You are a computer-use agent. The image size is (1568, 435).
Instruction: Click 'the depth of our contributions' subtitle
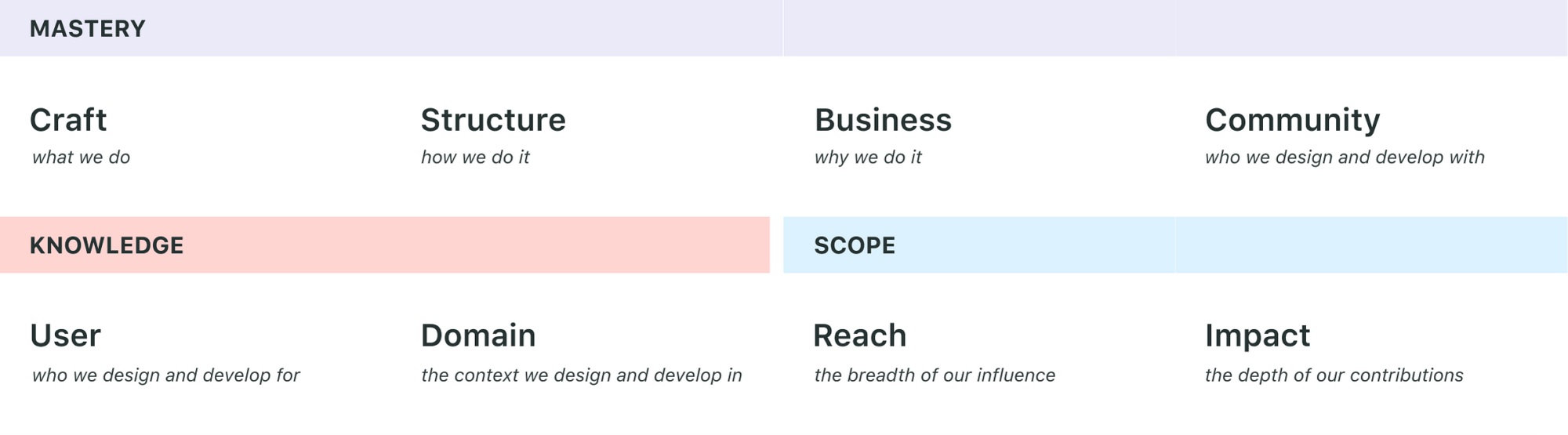pos(1334,375)
